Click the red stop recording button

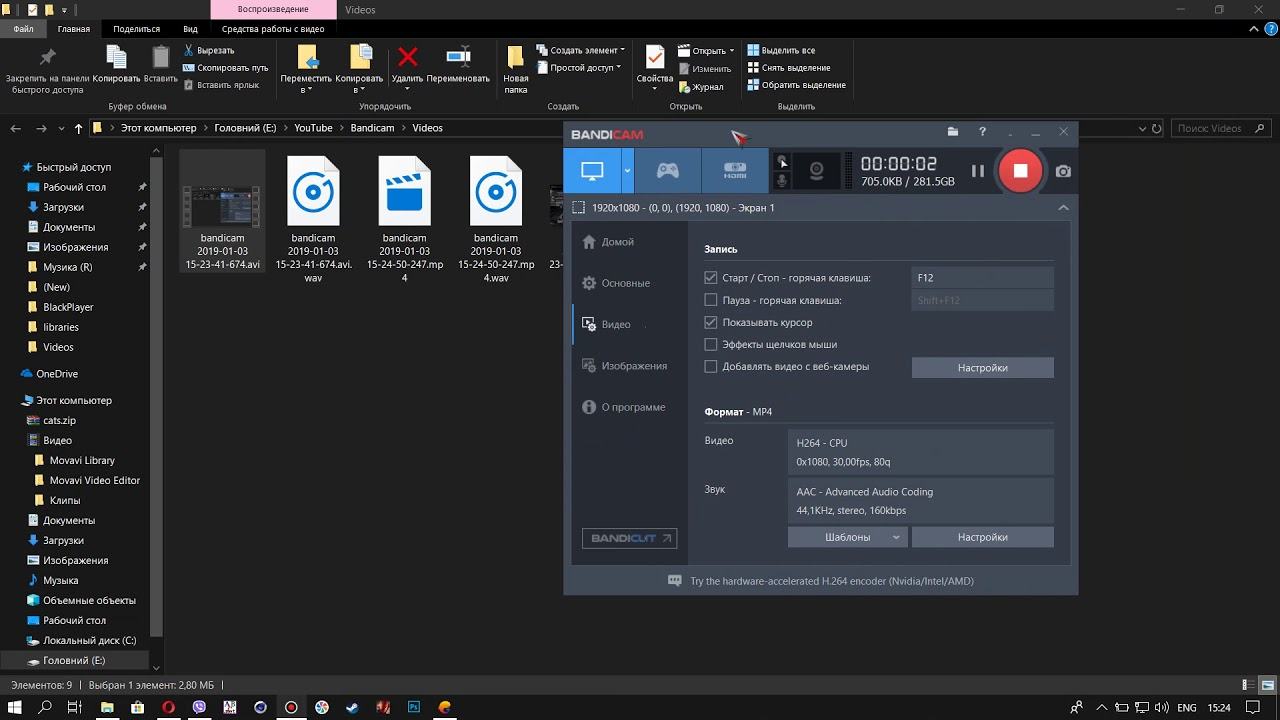click(x=1020, y=170)
